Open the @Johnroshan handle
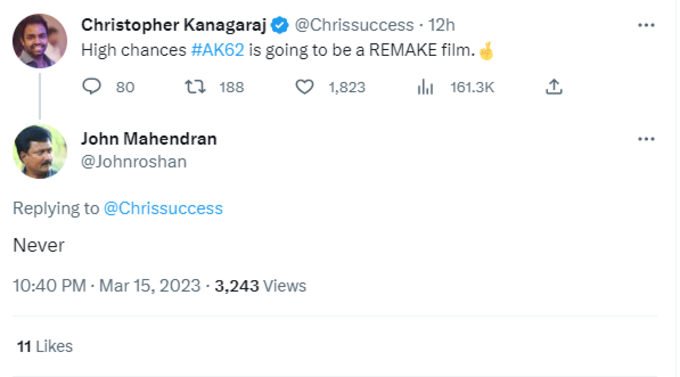The image size is (680, 377). tap(134, 162)
